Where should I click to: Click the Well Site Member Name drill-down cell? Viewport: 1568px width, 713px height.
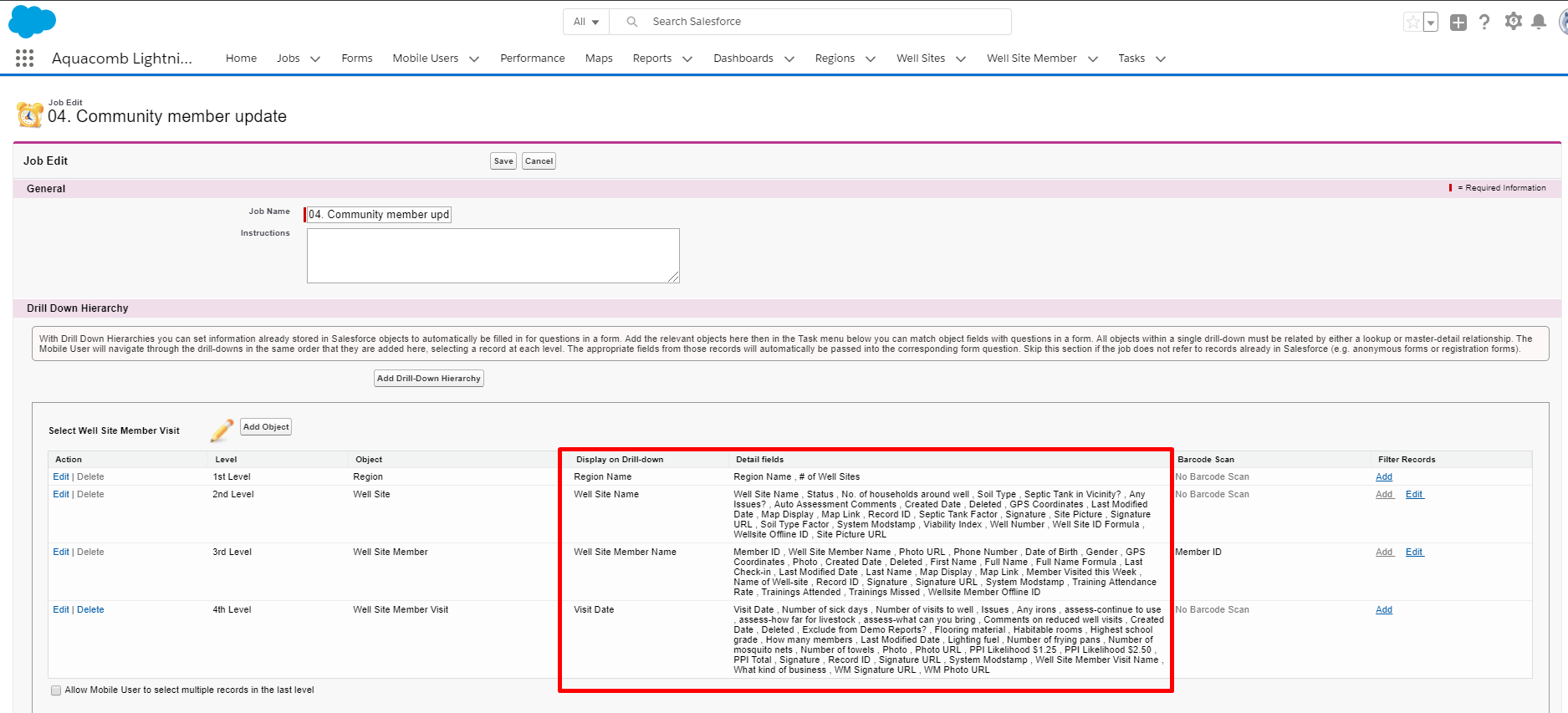[x=625, y=552]
